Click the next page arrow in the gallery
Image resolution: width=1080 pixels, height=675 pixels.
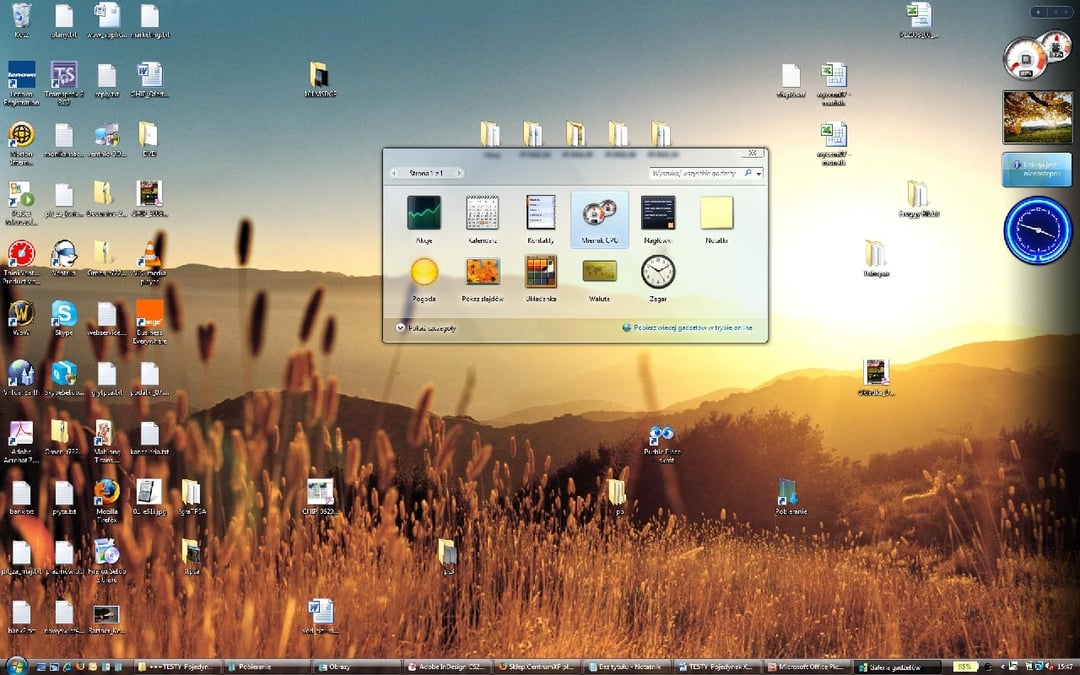point(458,172)
